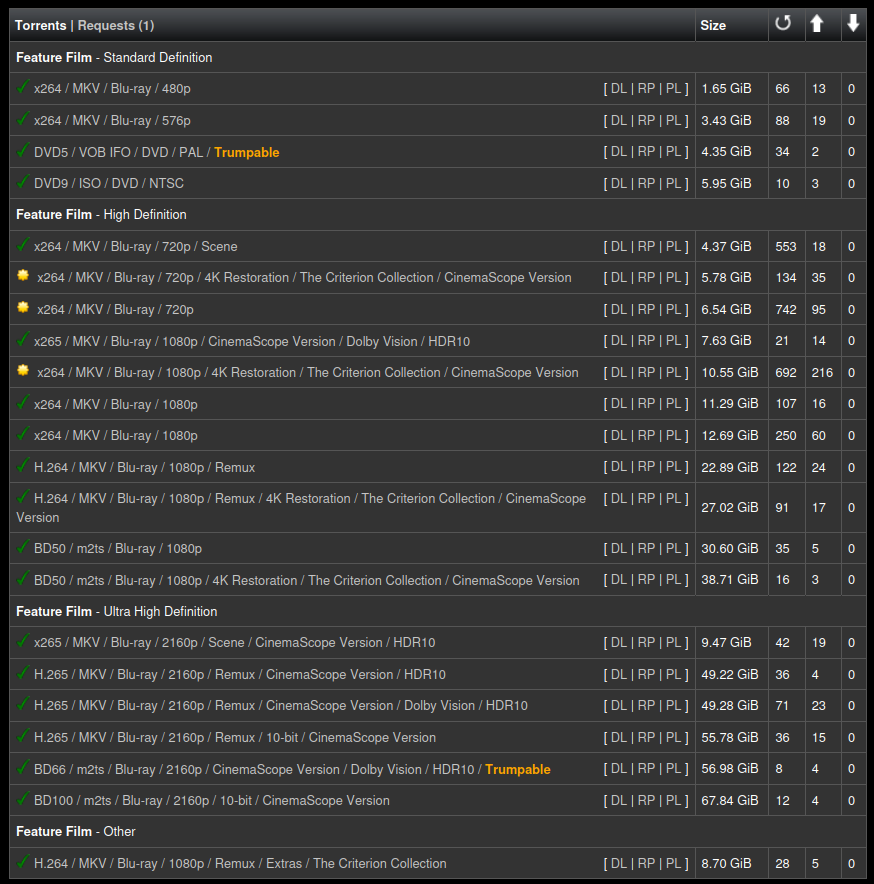Click the checkmark beside the Extras 8.70 GiB torrent
Viewport: 874px width, 884px height.
click(x=23, y=861)
